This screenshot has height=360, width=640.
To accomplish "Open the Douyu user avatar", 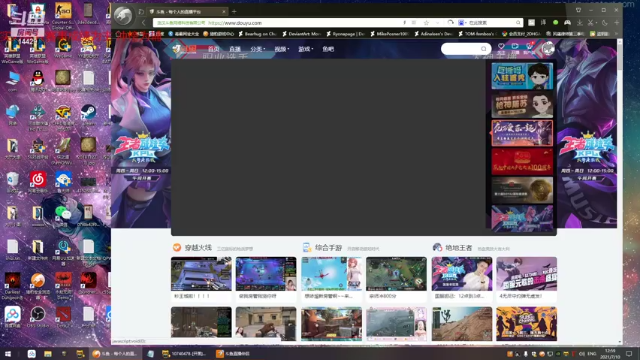I will (548, 49).
